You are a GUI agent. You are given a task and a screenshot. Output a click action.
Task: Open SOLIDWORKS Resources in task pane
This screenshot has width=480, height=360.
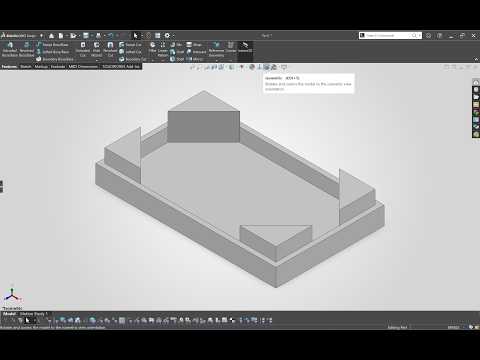pos(476,82)
